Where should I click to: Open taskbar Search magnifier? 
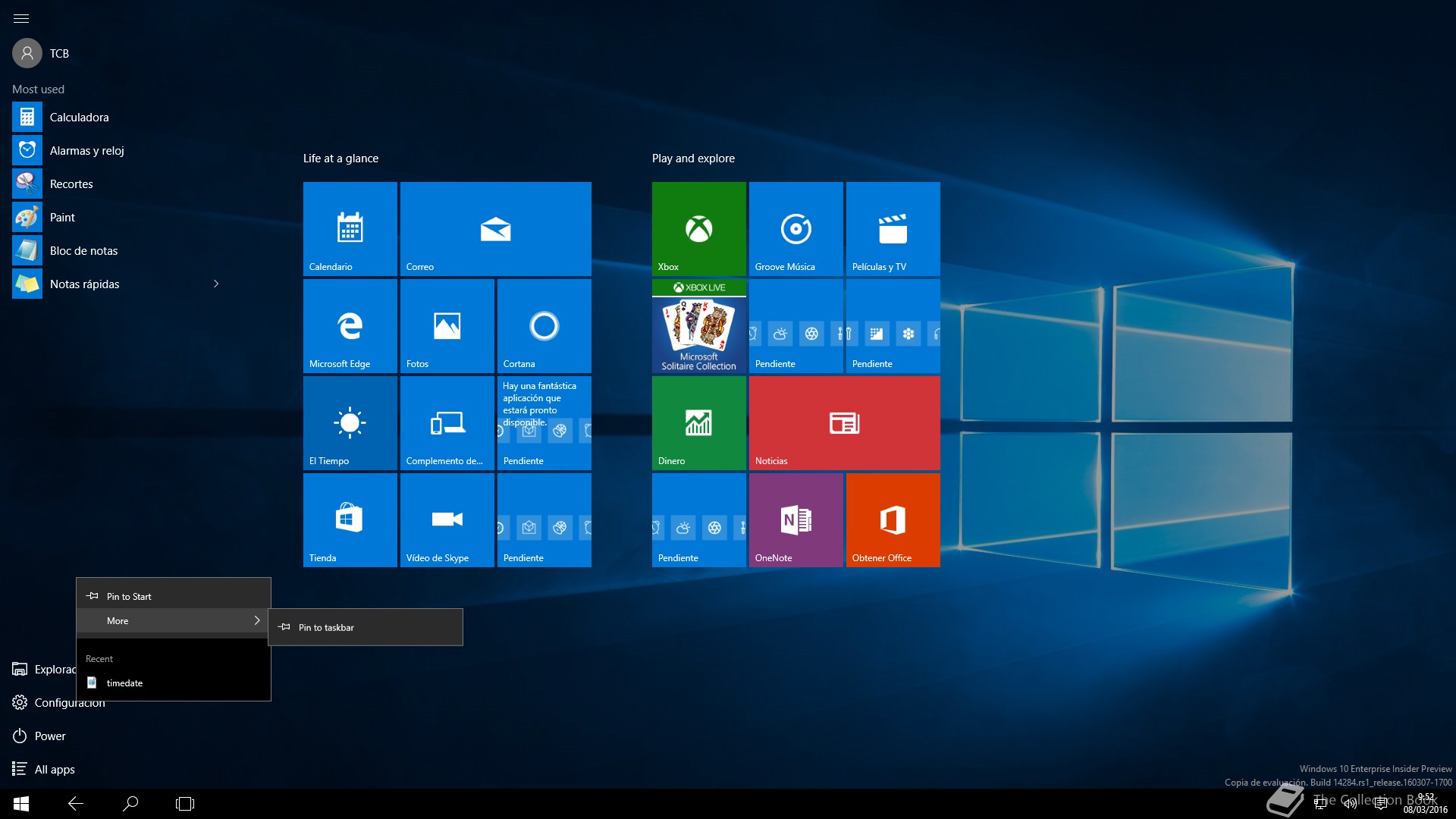pos(130,804)
